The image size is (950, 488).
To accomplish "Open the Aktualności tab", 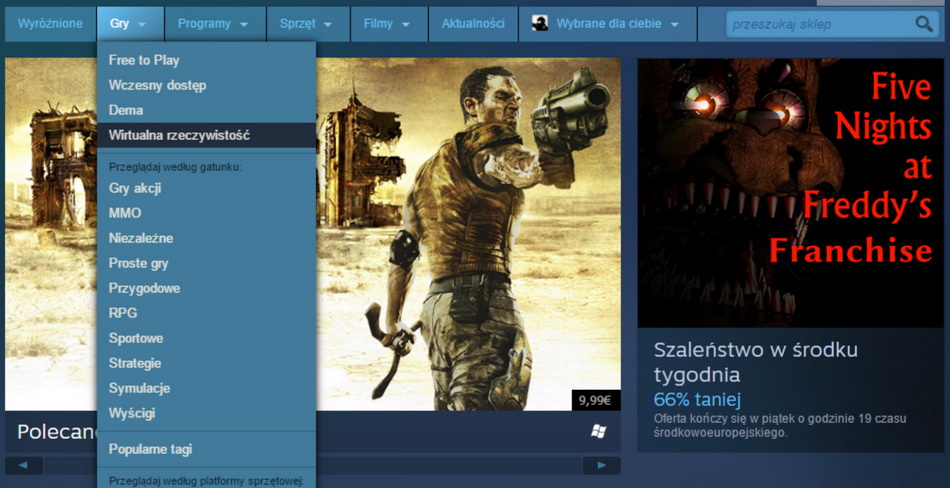I will [x=473, y=24].
